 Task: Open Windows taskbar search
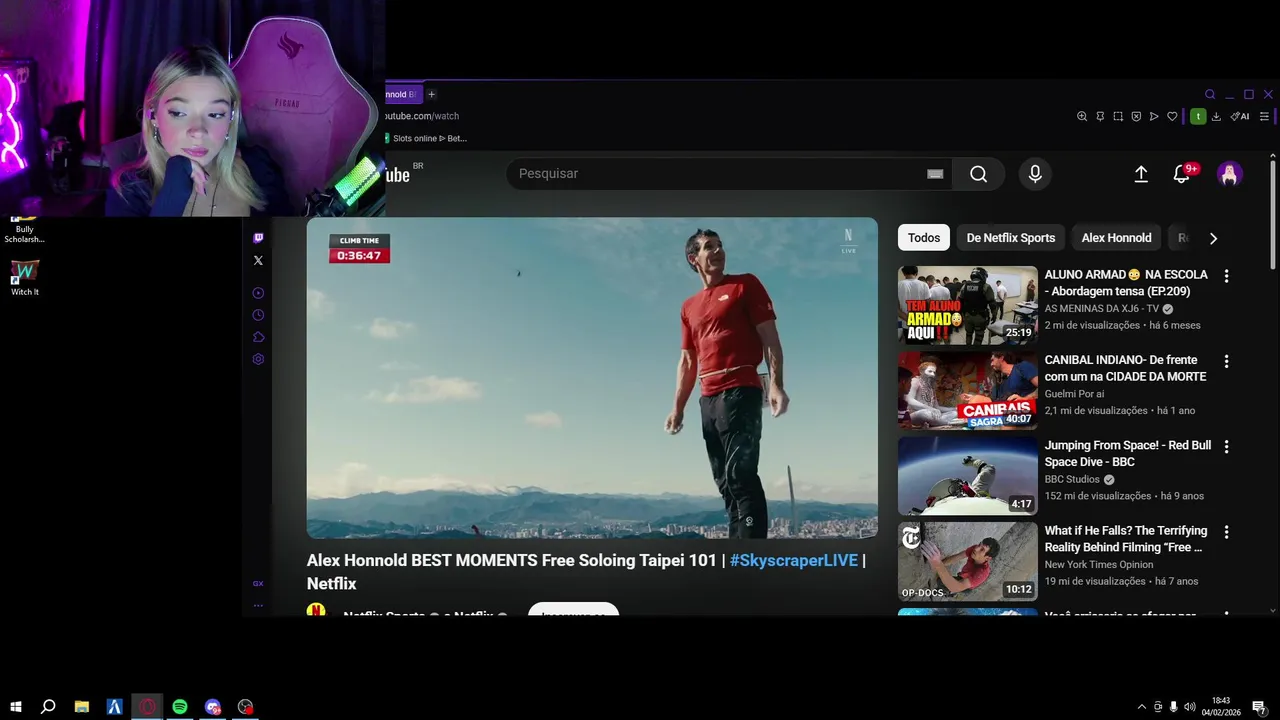(x=48, y=707)
